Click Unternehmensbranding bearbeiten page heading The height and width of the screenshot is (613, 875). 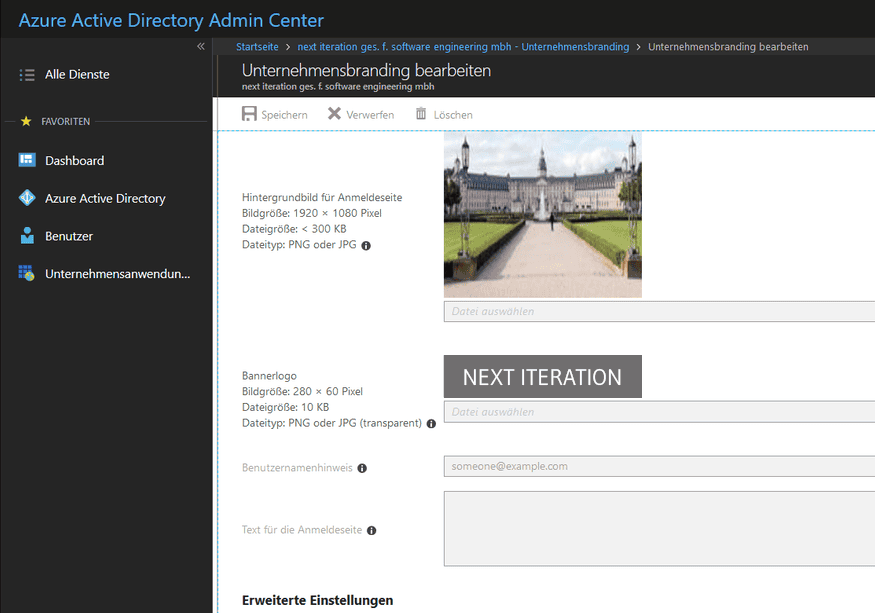[x=366, y=71]
